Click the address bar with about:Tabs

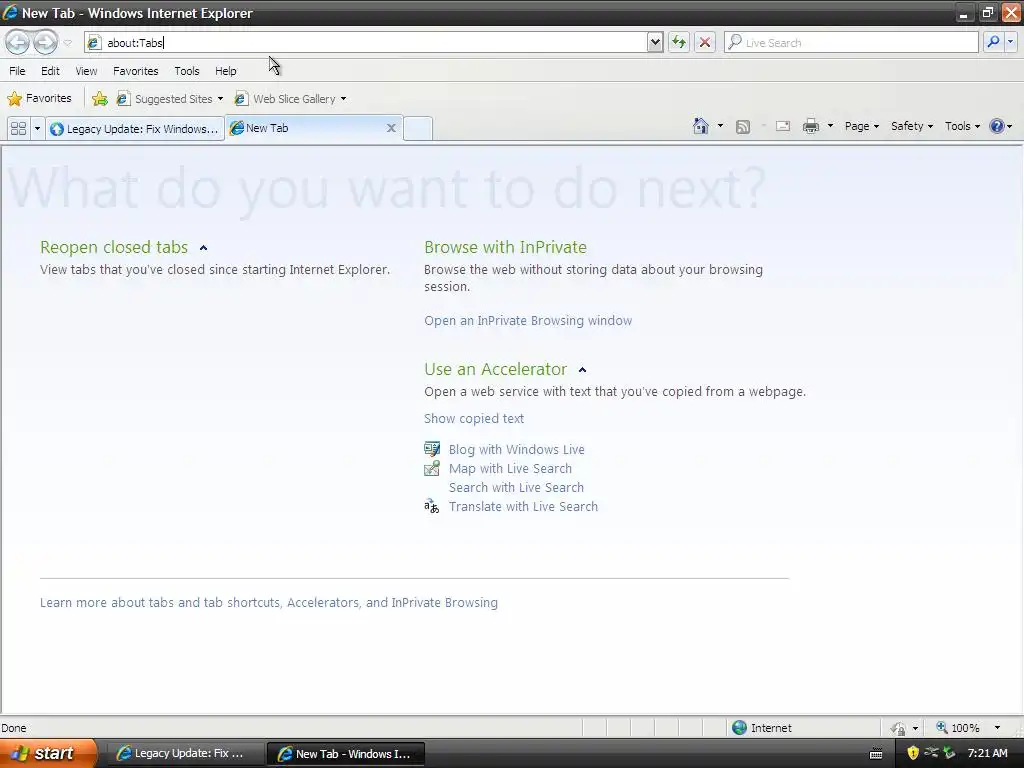(366, 42)
